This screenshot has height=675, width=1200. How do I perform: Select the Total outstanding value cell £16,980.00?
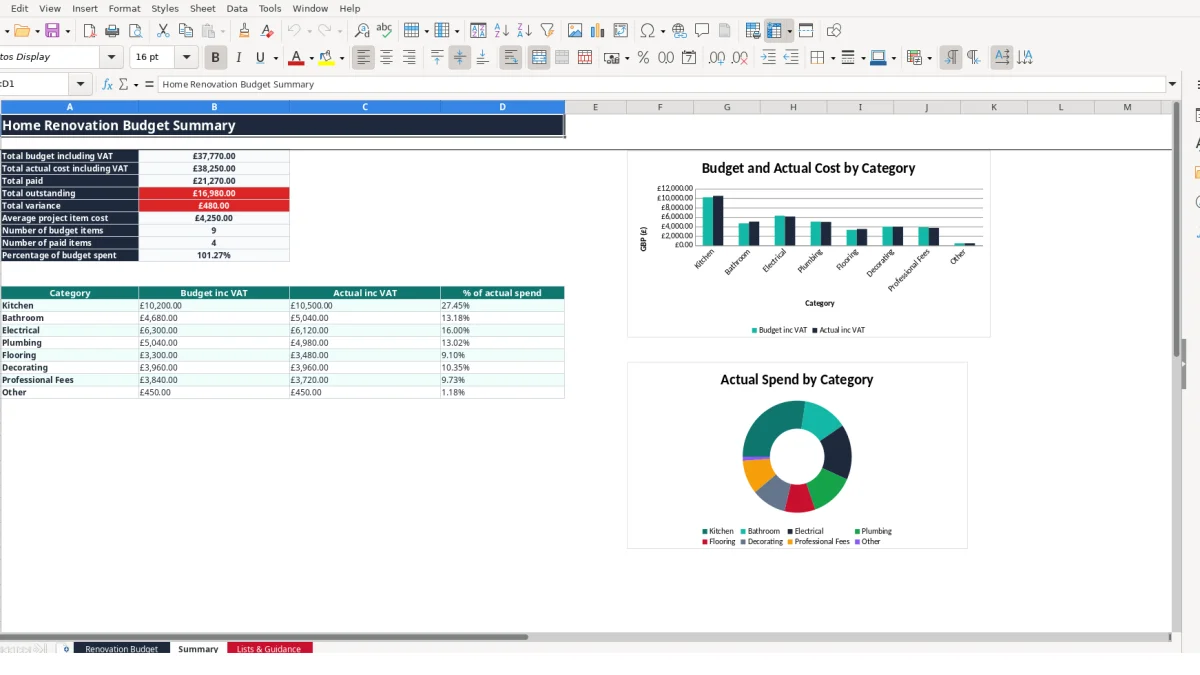[214, 193]
